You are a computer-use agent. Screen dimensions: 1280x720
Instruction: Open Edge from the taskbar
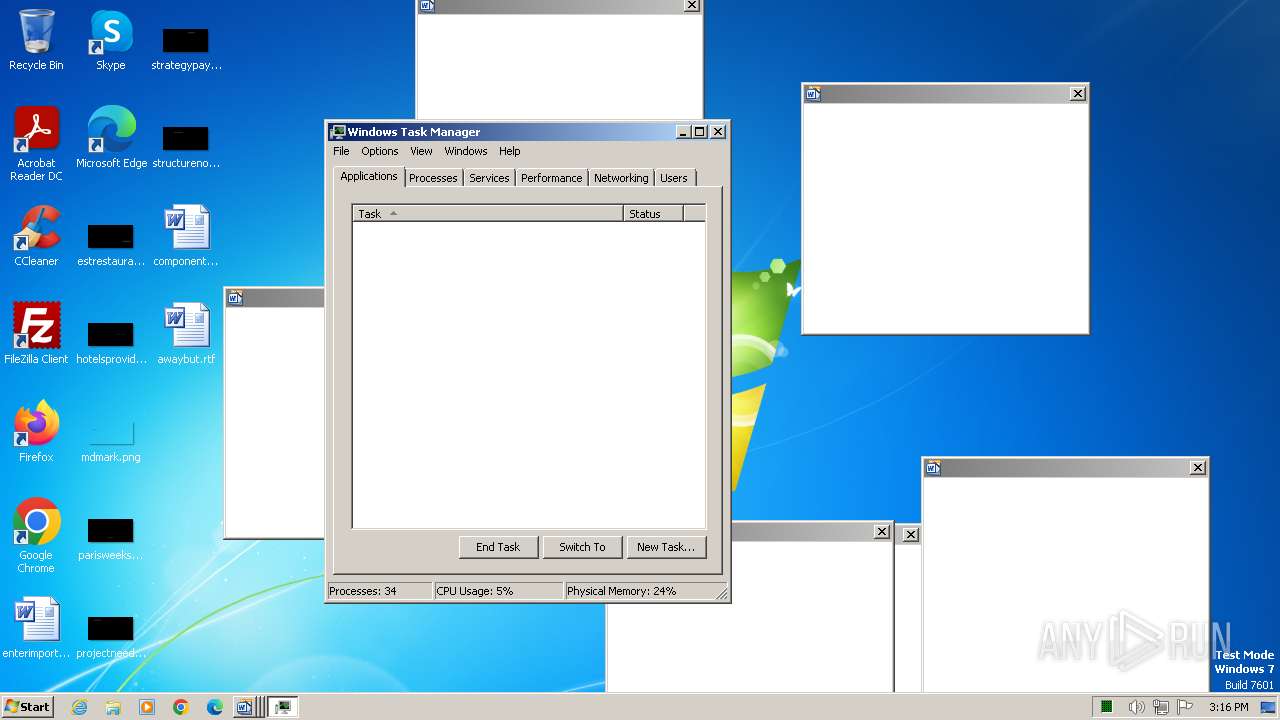tap(215, 707)
